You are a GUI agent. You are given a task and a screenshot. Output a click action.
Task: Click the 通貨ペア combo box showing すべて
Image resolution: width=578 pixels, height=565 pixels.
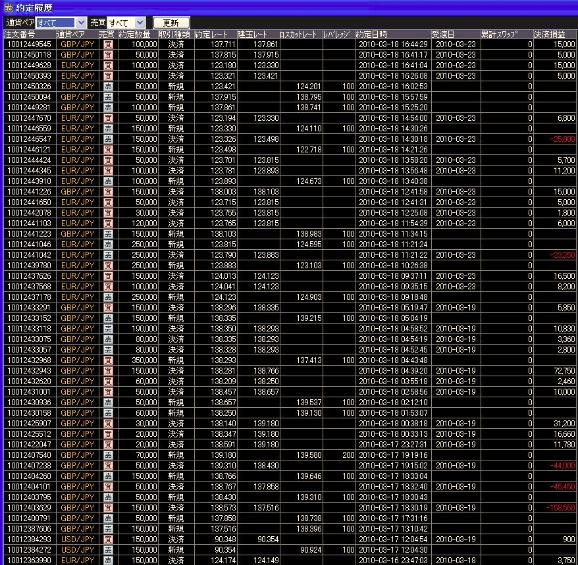[x=61, y=23]
